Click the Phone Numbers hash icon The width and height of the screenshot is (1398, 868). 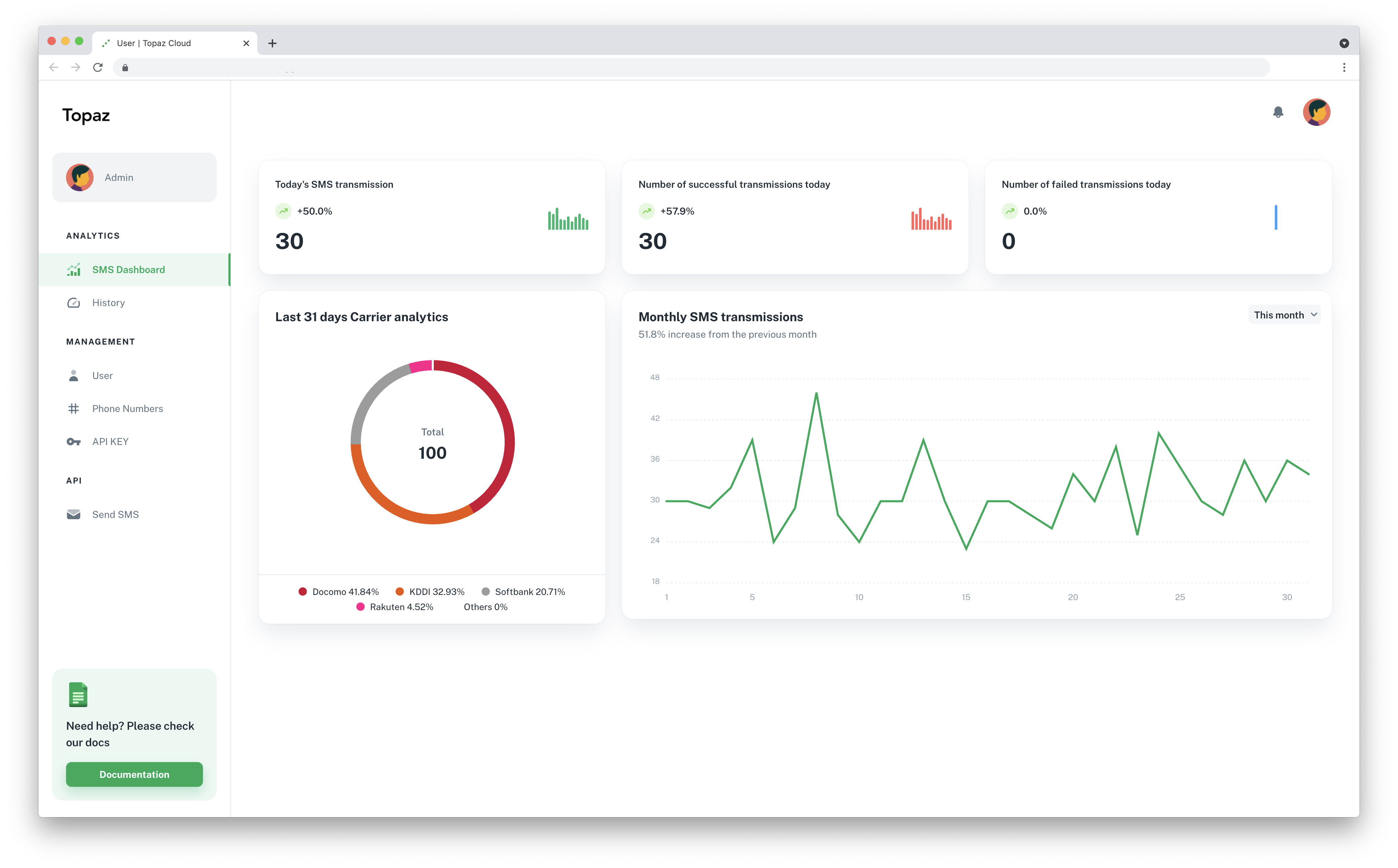pos(74,409)
